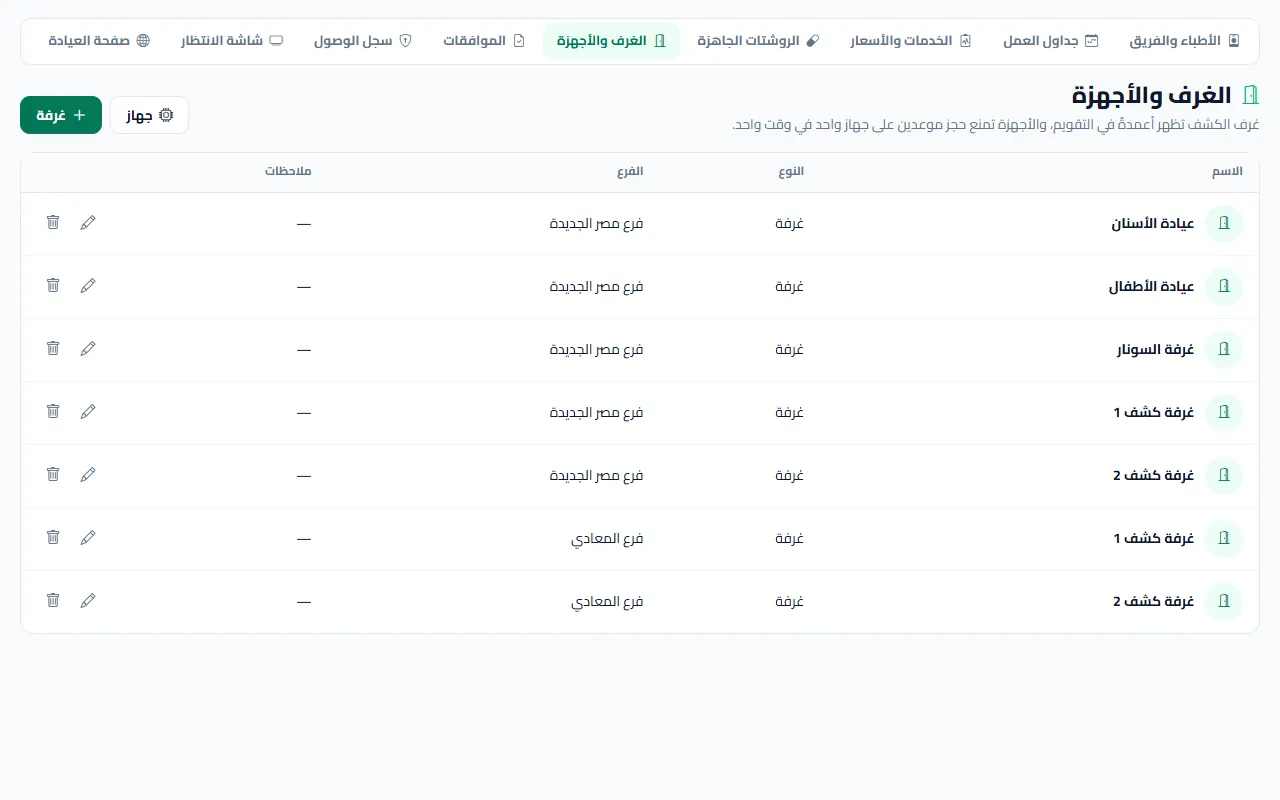Click the room name عيادة الأسنان
This screenshot has width=1280, height=800.
tap(1153, 224)
